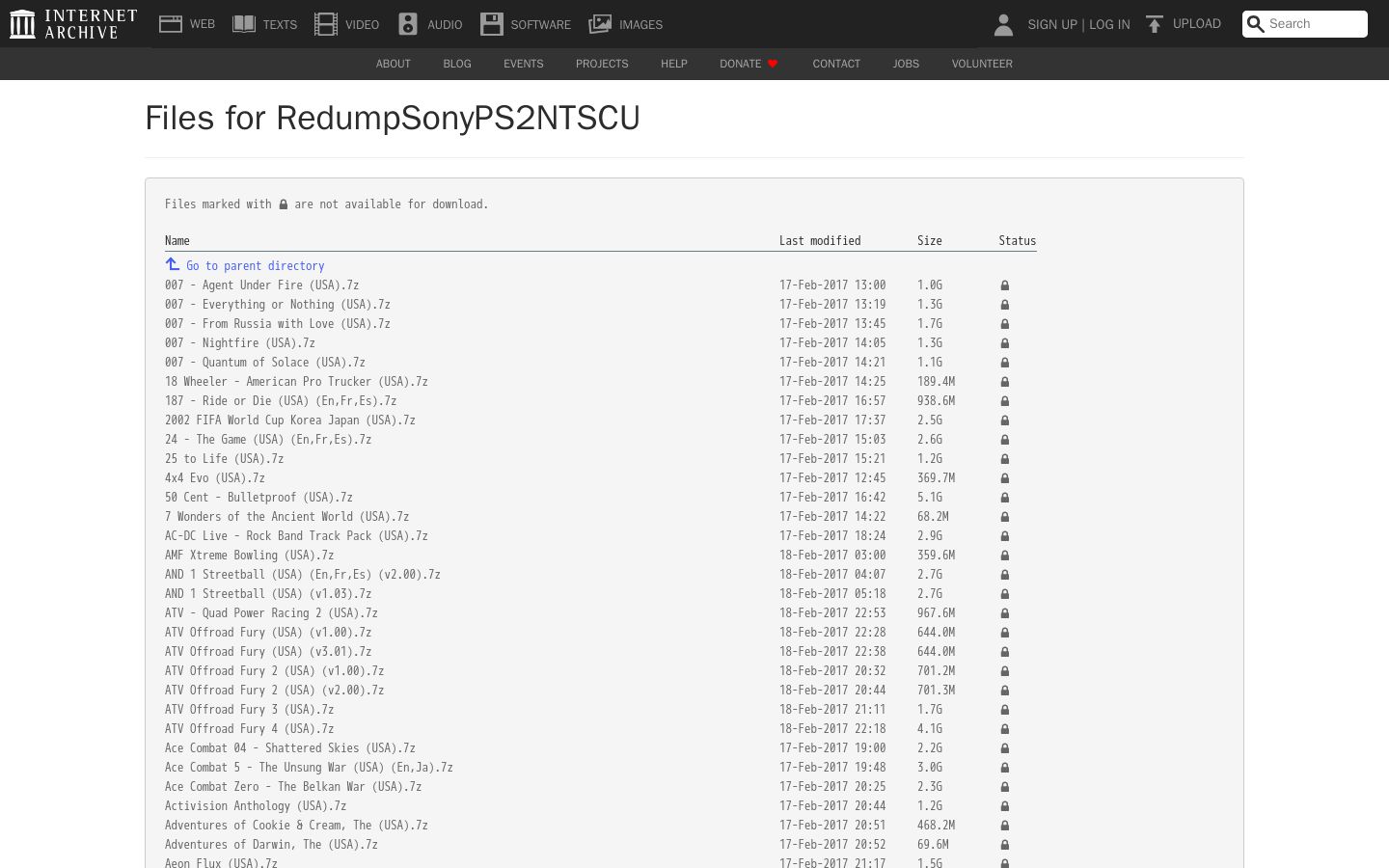Click the Upload arrow icon
This screenshot has height=868, width=1389.
[x=1154, y=24]
